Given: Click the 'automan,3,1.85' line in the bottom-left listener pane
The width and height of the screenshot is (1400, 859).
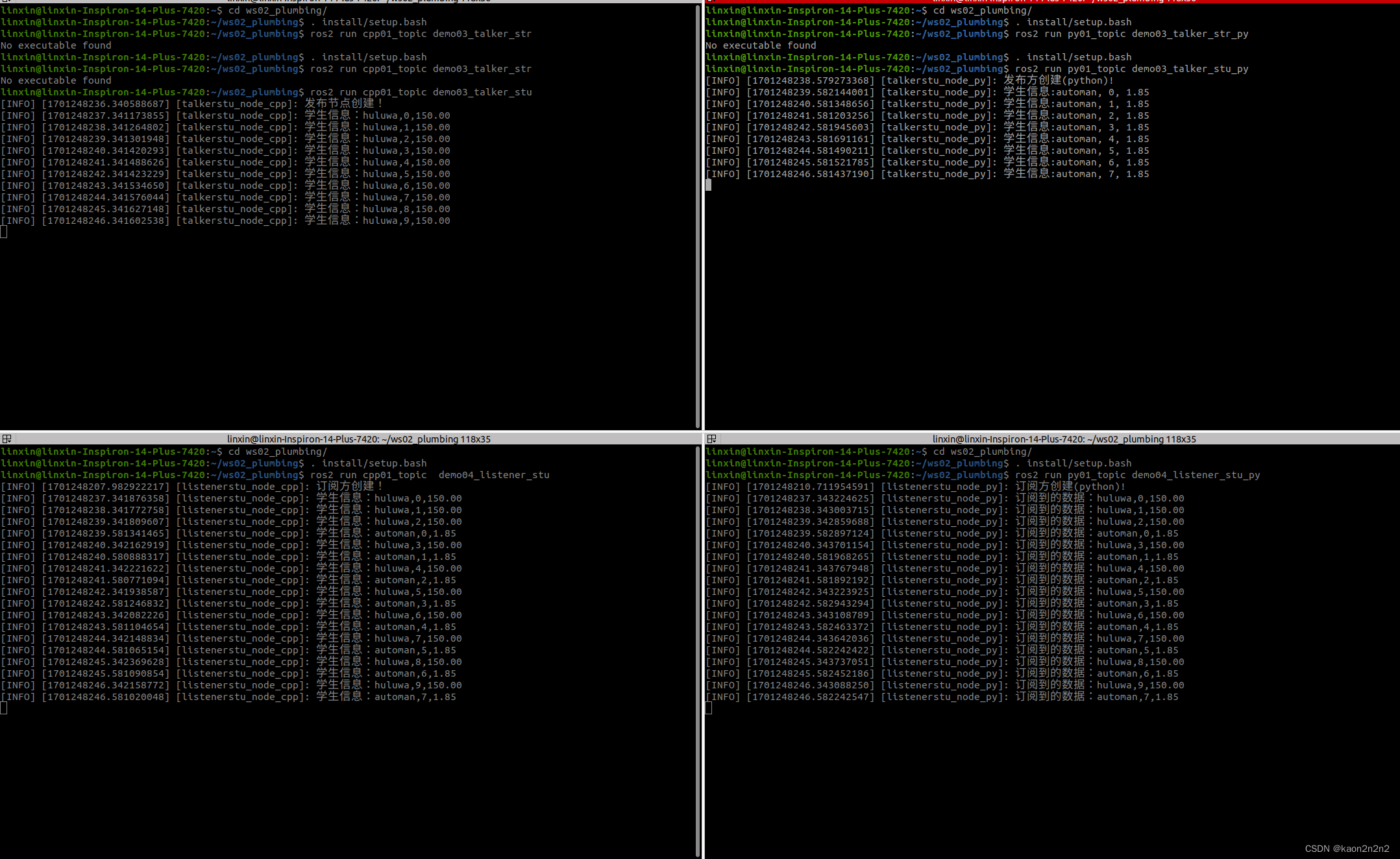Looking at the screenshot, I should pyautogui.click(x=228, y=603).
